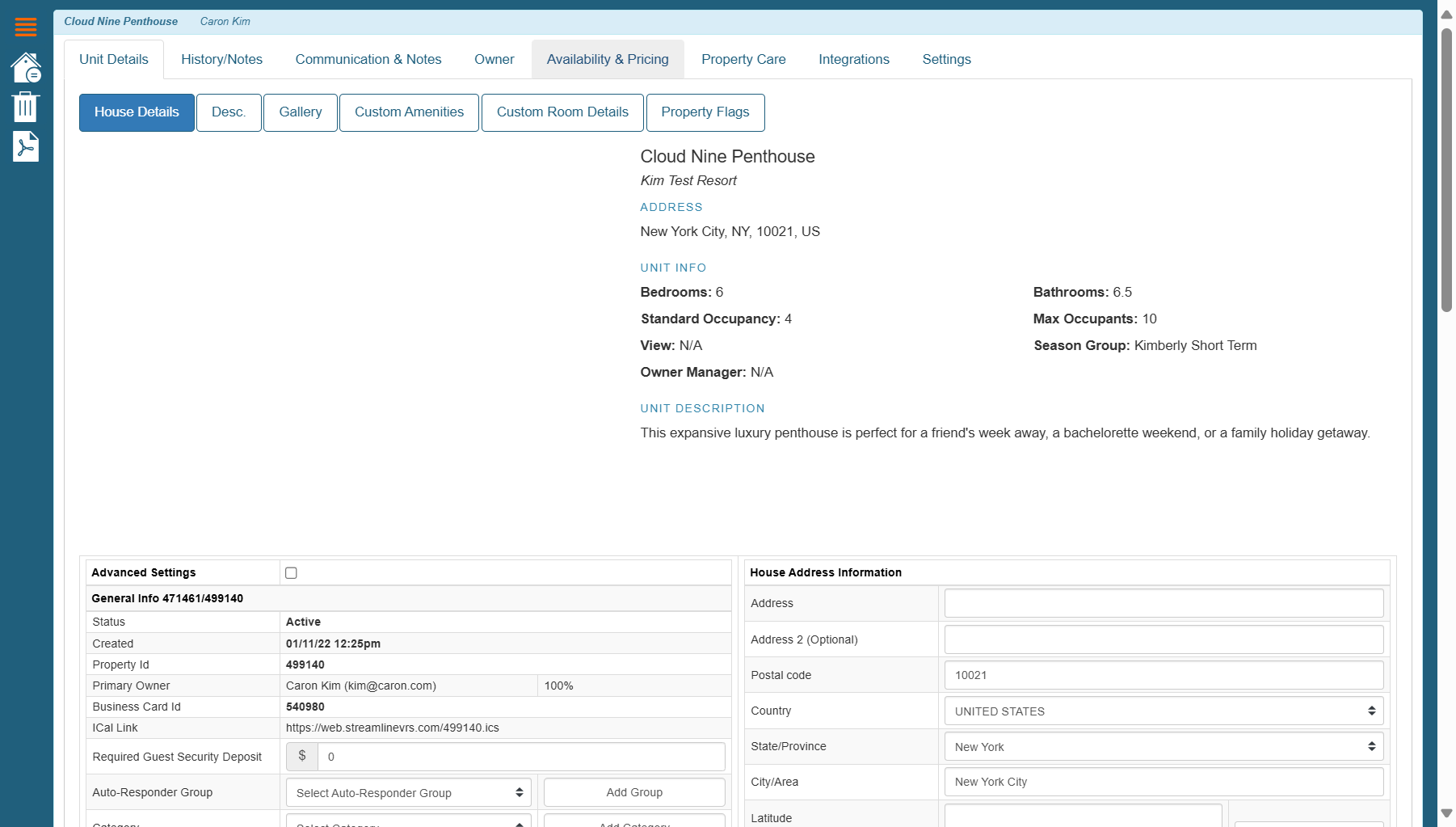
Task: Open the orange hamburger menu
Action: [x=26, y=27]
